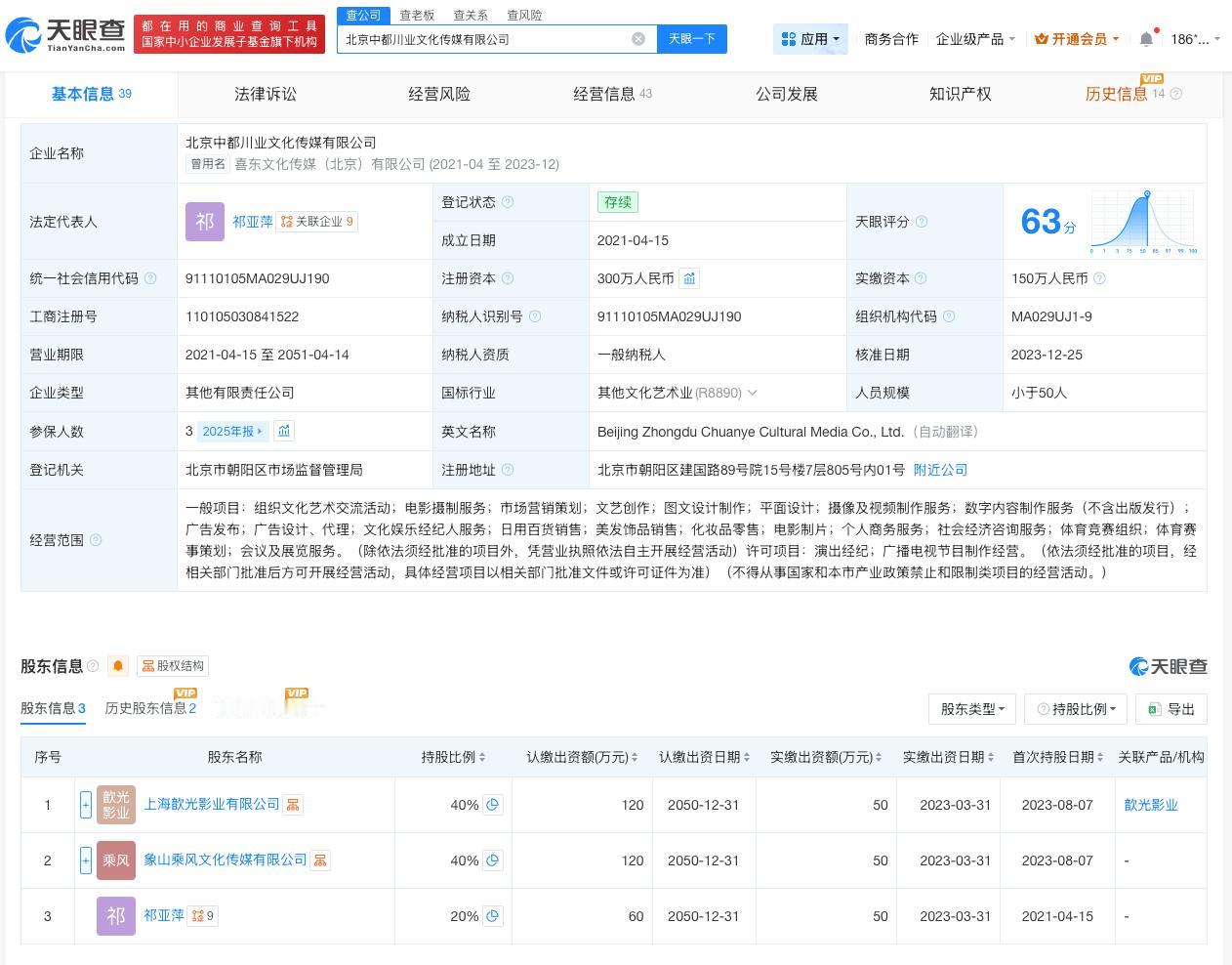Click the help icon next to 注册地址
This screenshot has width=1232, height=965.
point(508,470)
